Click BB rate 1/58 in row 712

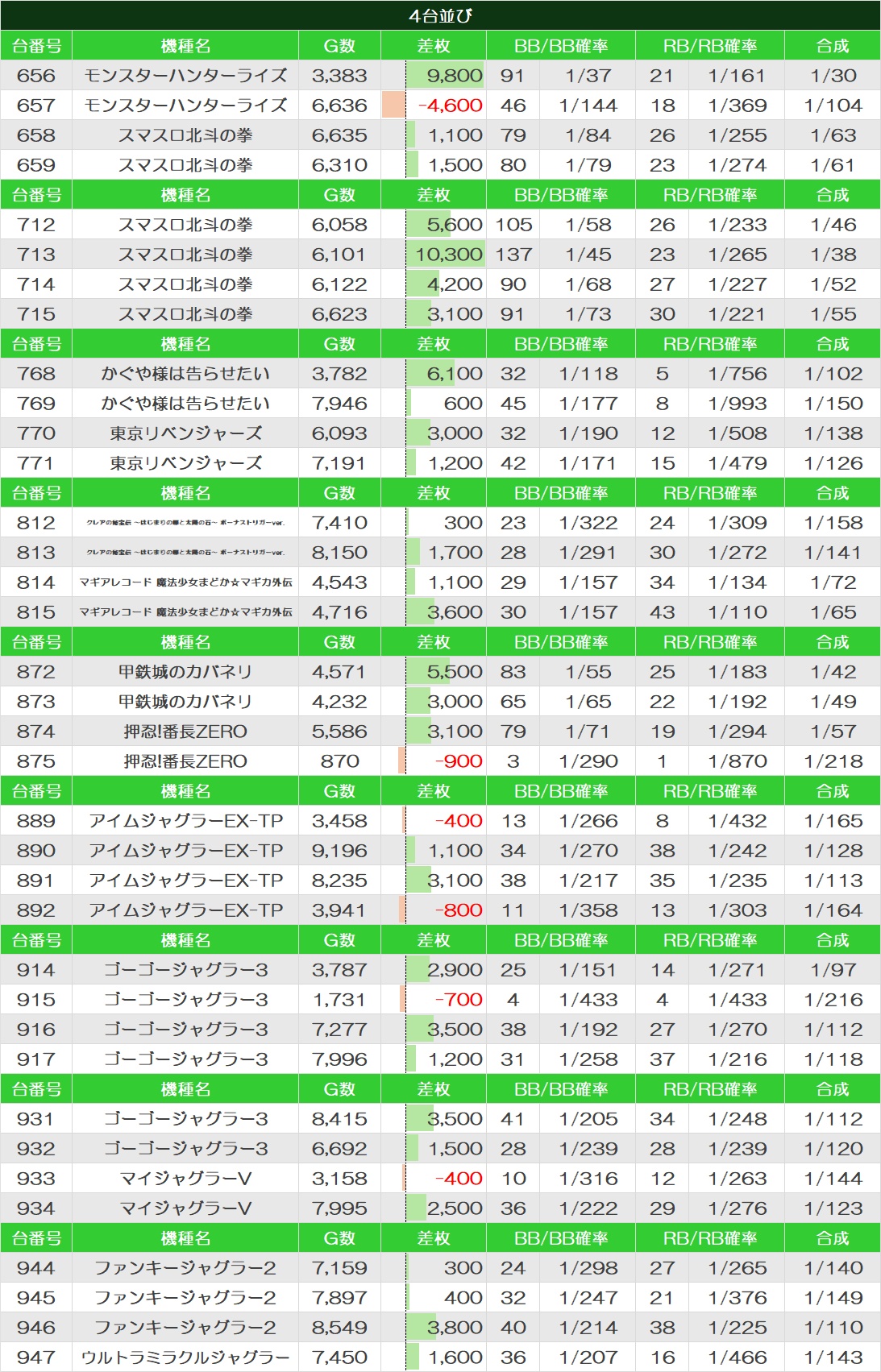tap(588, 225)
